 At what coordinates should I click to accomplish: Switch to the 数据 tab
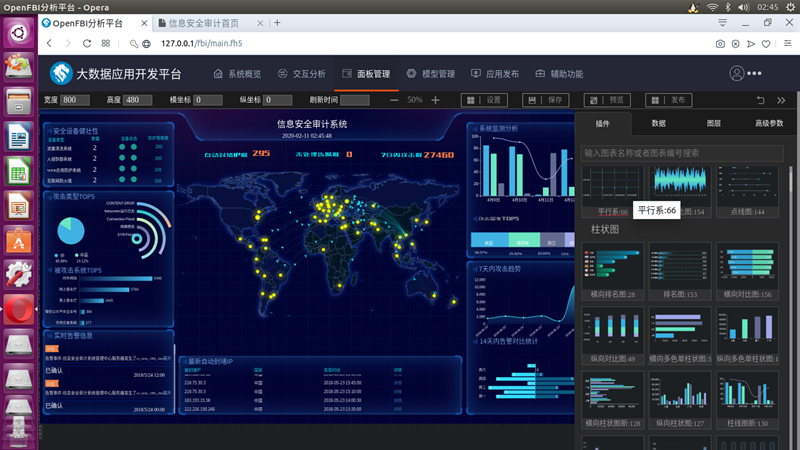(x=659, y=123)
